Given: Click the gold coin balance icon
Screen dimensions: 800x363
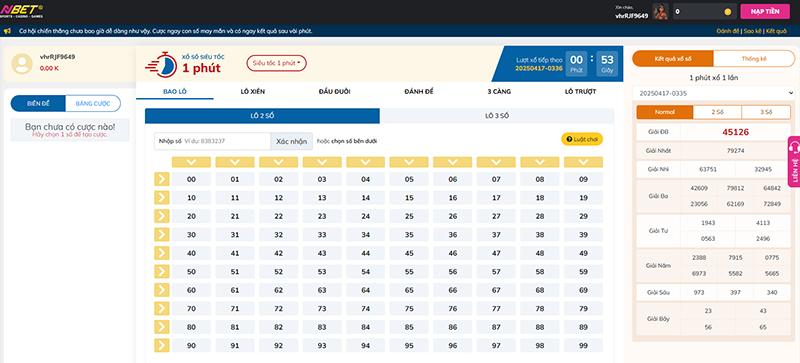Looking at the screenshot, I should click(728, 11).
